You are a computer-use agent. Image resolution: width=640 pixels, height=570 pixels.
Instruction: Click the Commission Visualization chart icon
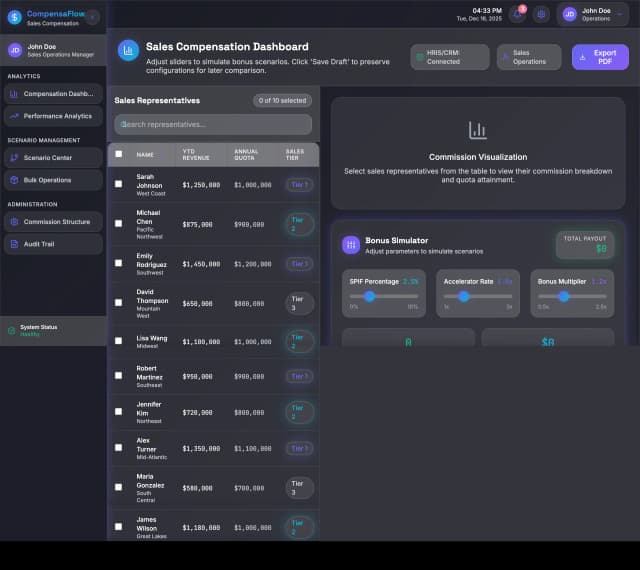coord(477,130)
